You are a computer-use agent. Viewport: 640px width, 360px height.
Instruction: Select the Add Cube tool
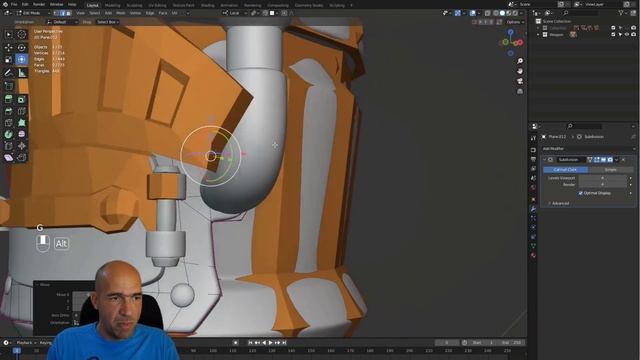pos(9,86)
